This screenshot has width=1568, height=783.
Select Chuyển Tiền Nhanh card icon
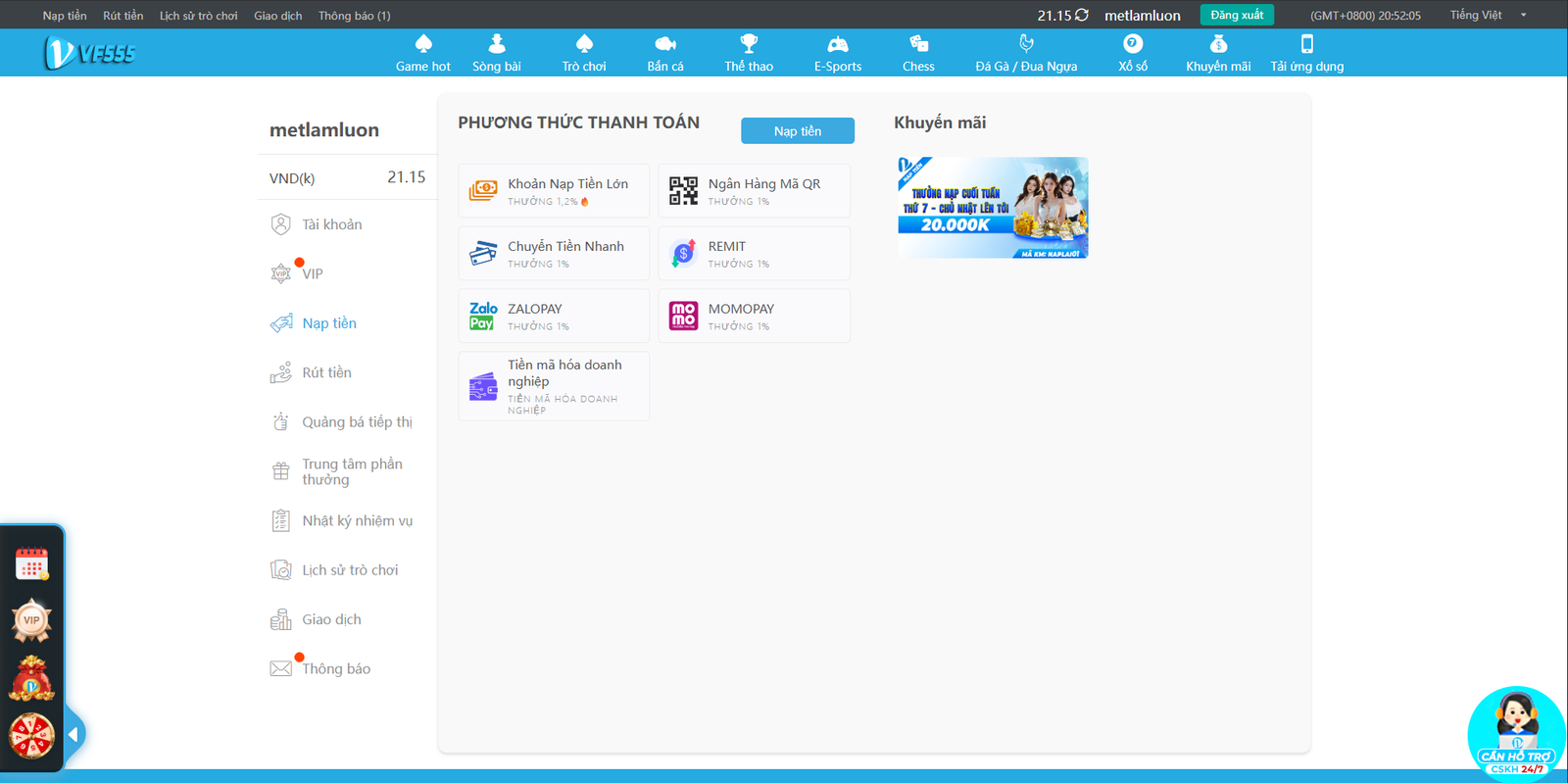click(x=482, y=253)
